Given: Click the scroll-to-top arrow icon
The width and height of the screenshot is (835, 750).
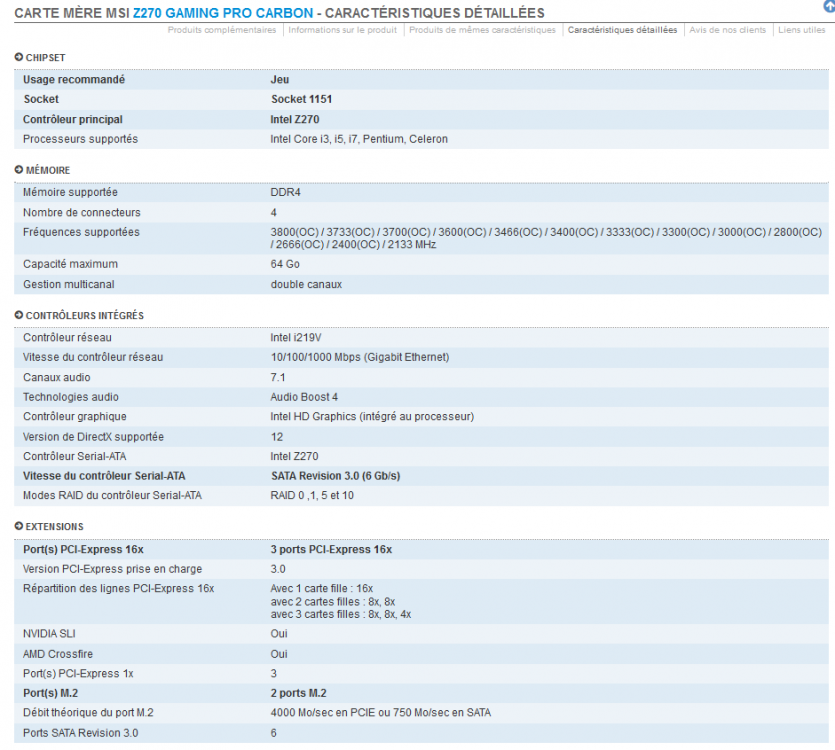Looking at the screenshot, I should [x=830, y=5].
